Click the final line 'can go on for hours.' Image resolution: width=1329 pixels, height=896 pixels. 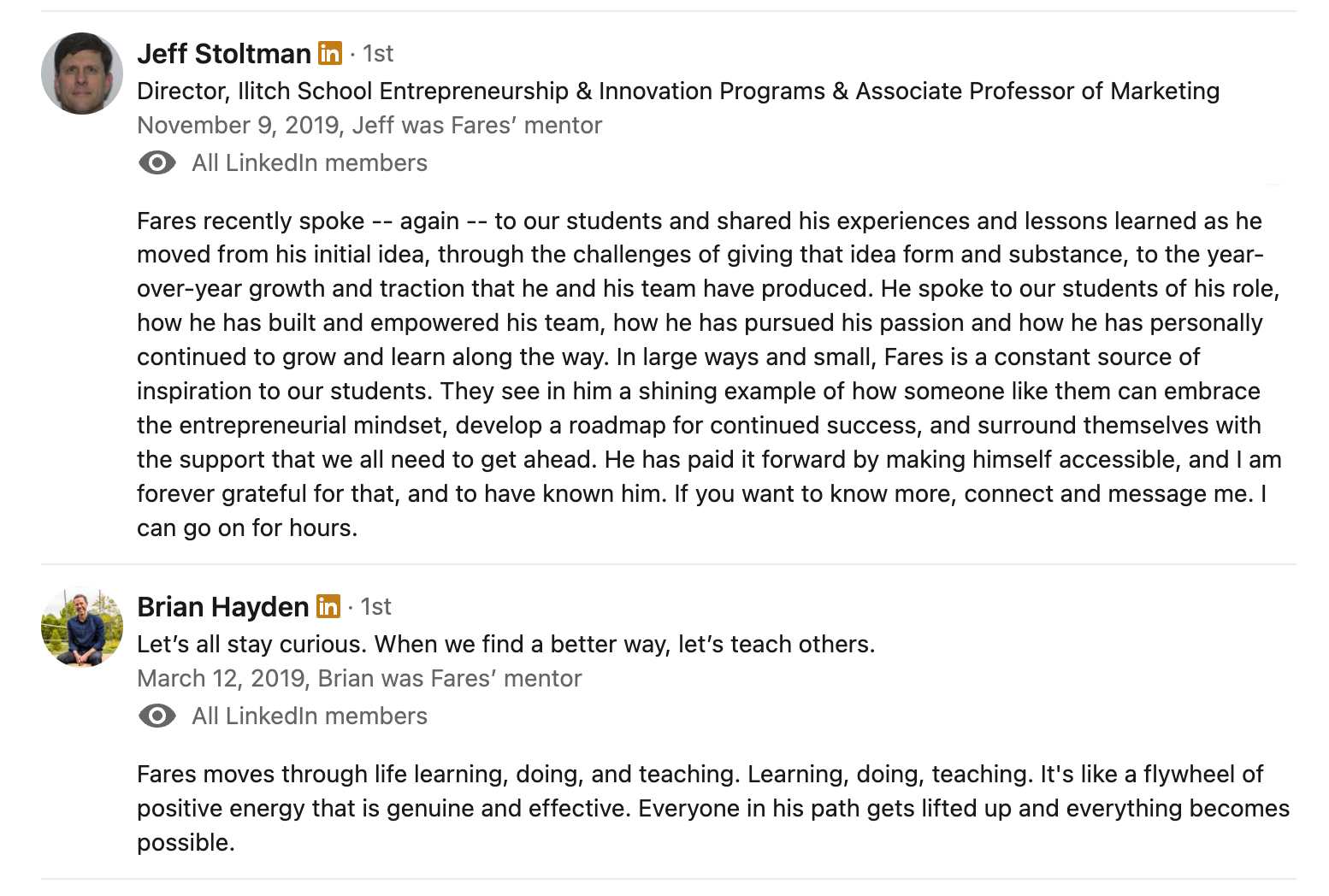click(x=247, y=528)
